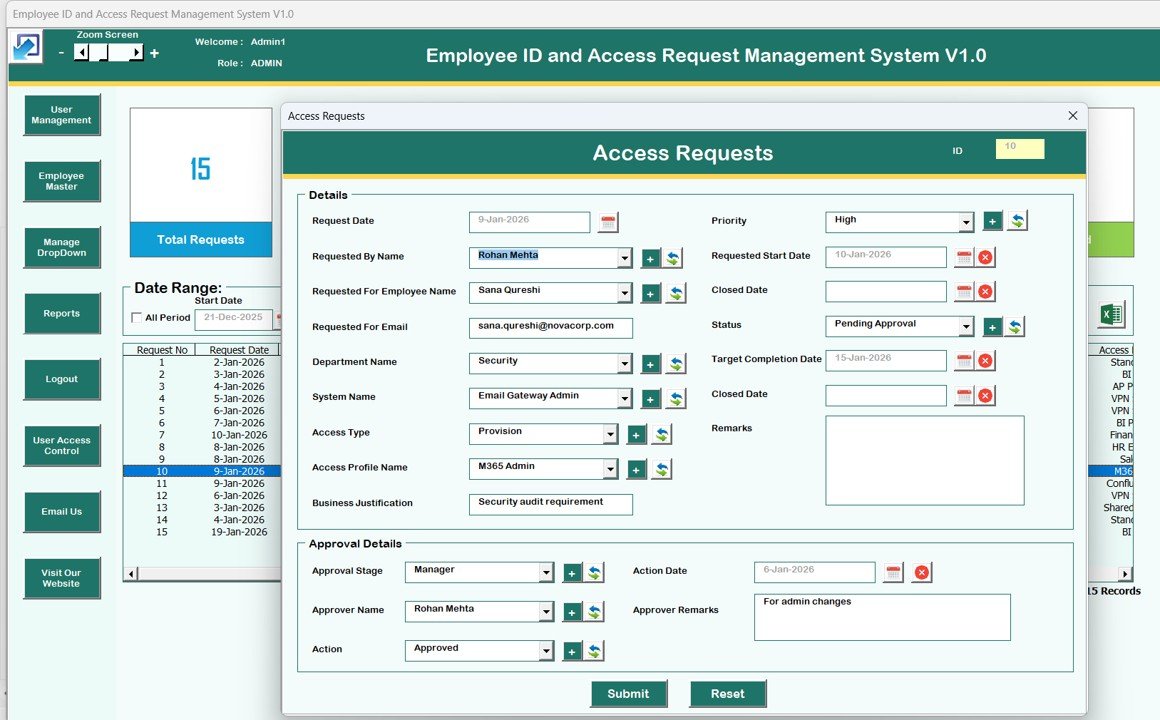Submit the access request form
This screenshot has width=1160, height=720.
[628, 693]
